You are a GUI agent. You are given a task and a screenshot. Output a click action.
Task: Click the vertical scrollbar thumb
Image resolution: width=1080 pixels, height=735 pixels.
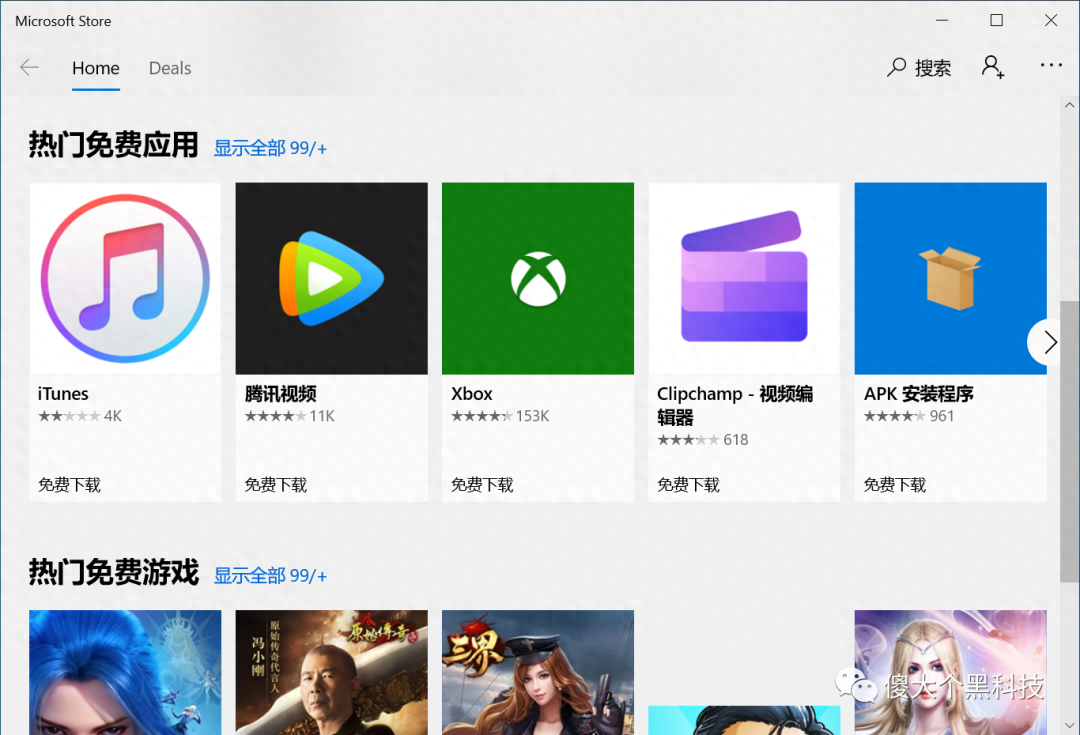[1069, 440]
